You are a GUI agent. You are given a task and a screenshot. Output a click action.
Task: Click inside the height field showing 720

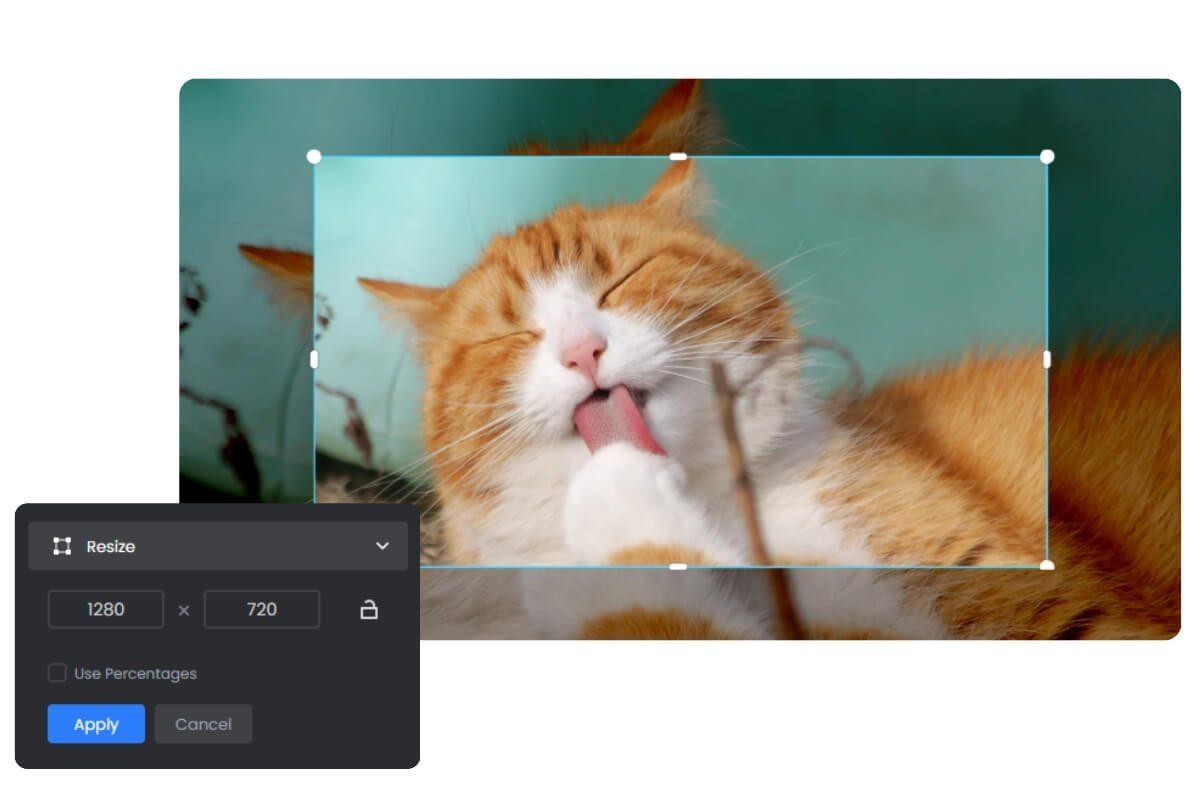click(x=261, y=609)
